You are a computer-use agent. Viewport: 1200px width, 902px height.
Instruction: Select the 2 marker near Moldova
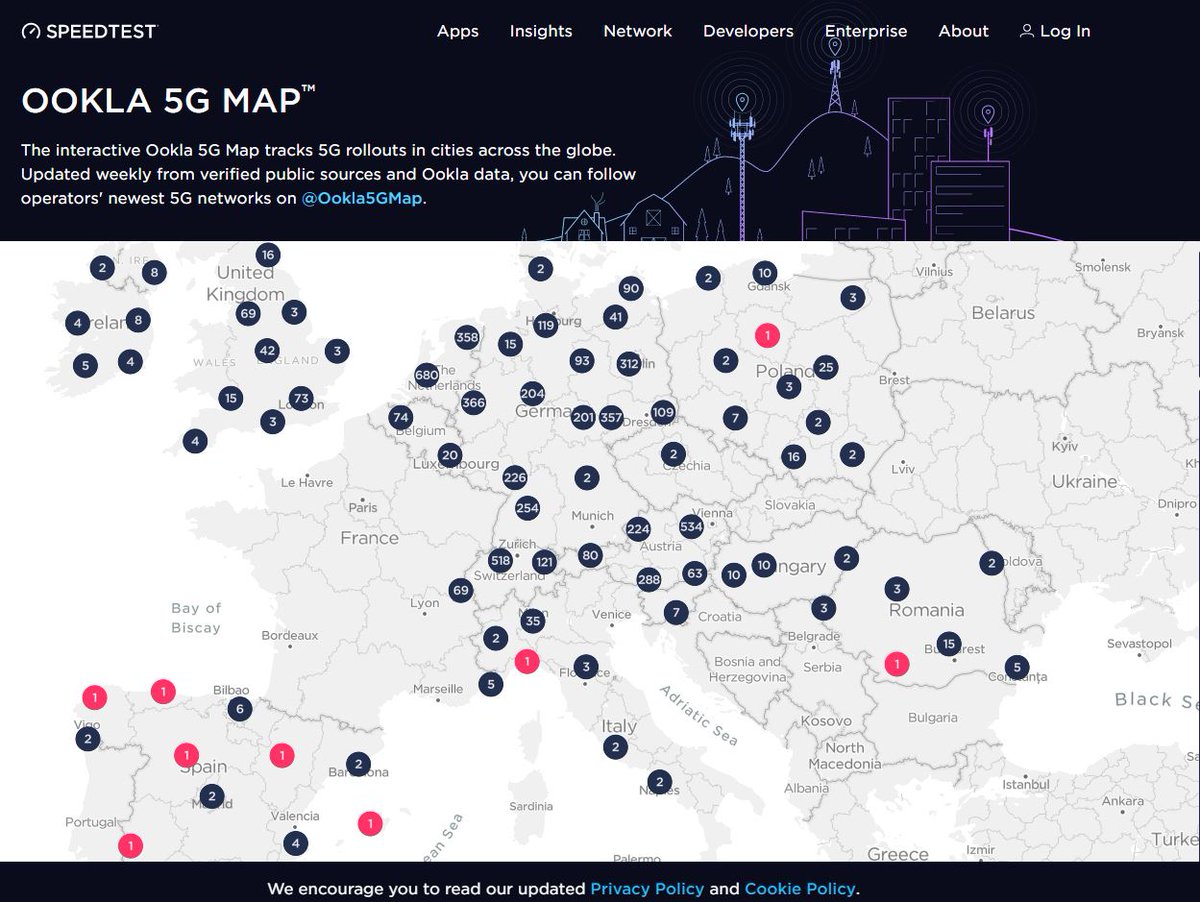(x=992, y=563)
